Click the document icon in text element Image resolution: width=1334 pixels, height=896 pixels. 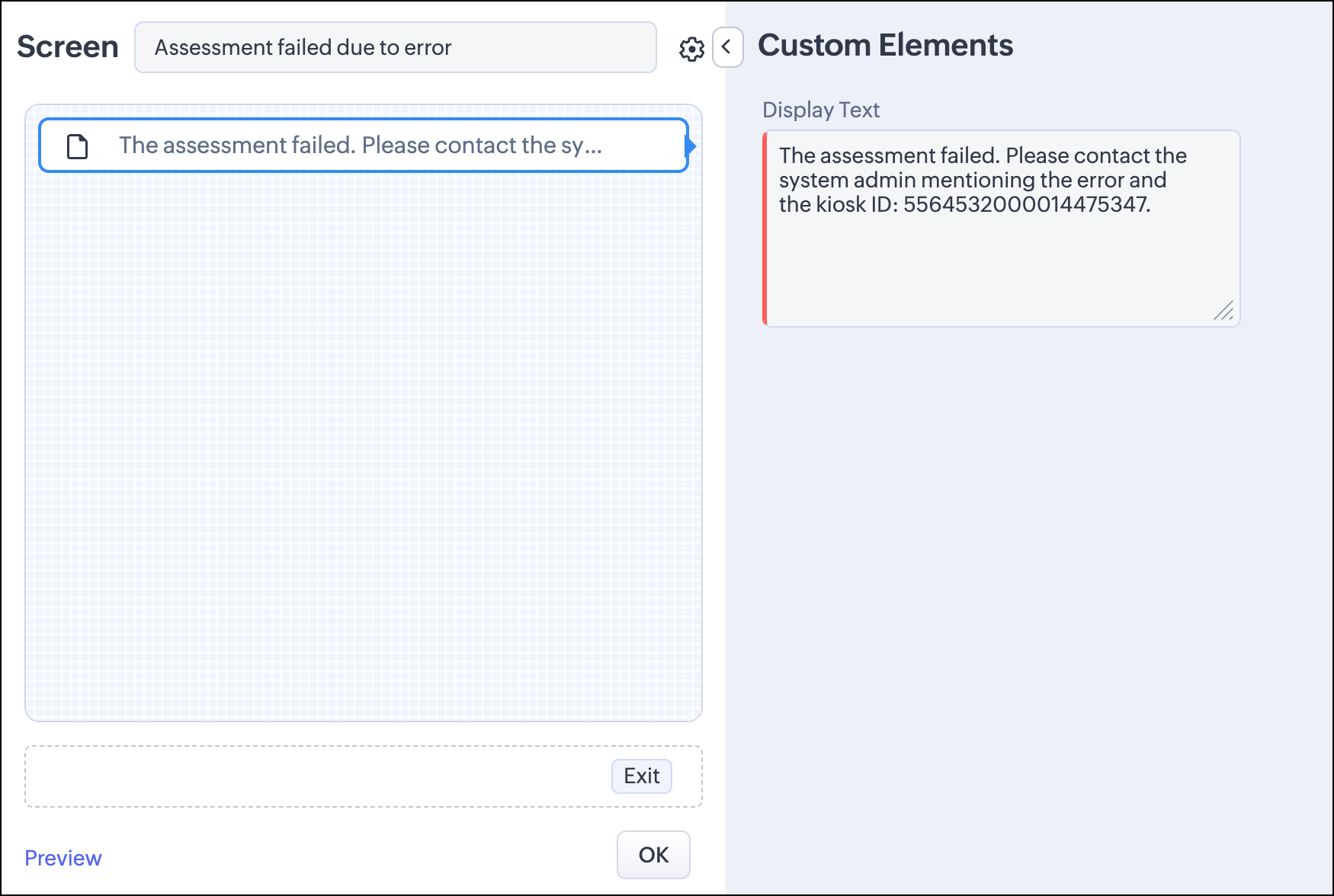point(78,146)
